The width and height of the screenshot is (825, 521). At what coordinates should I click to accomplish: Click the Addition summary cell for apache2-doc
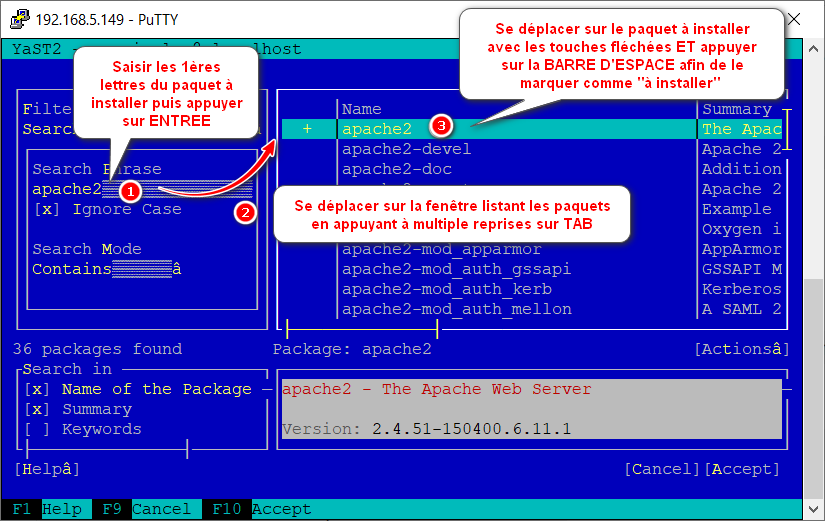click(741, 169)
